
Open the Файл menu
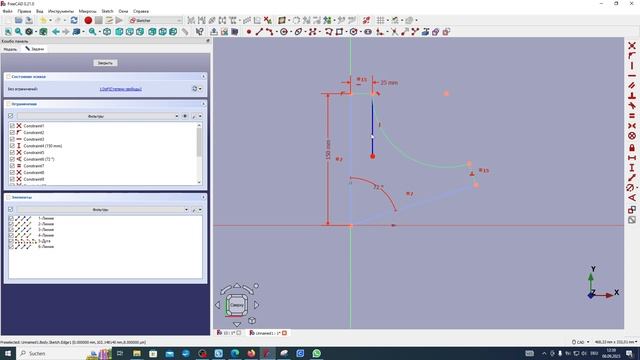(x=7, y=11)
